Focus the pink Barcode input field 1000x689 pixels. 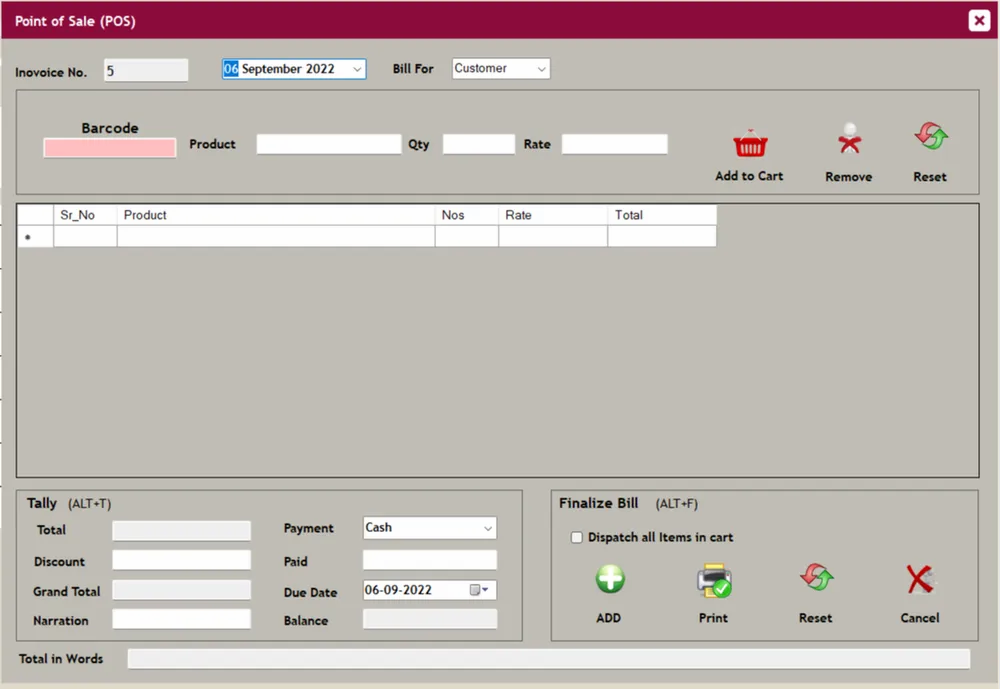[110, 148]
